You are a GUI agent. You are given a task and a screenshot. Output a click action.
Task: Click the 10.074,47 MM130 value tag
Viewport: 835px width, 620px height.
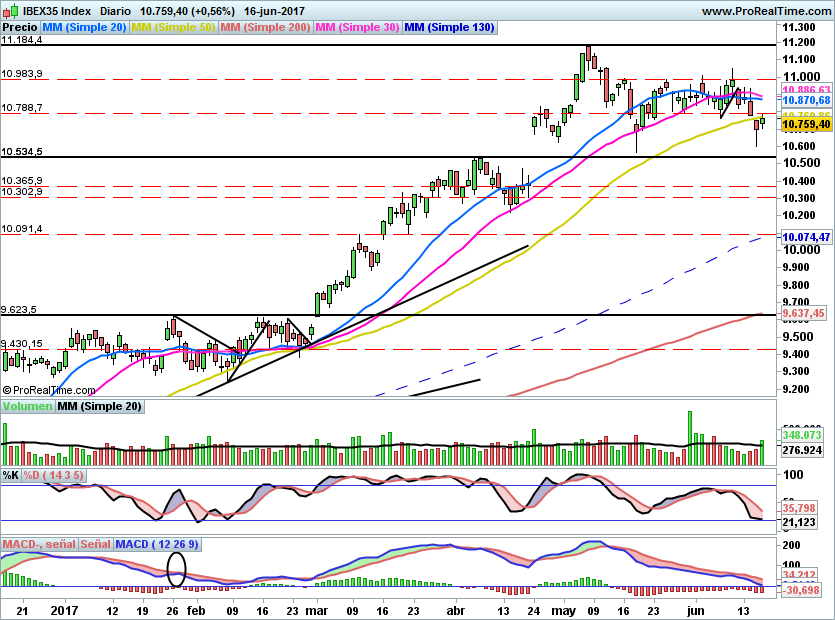pyautogui.click(x=806, y=237)
